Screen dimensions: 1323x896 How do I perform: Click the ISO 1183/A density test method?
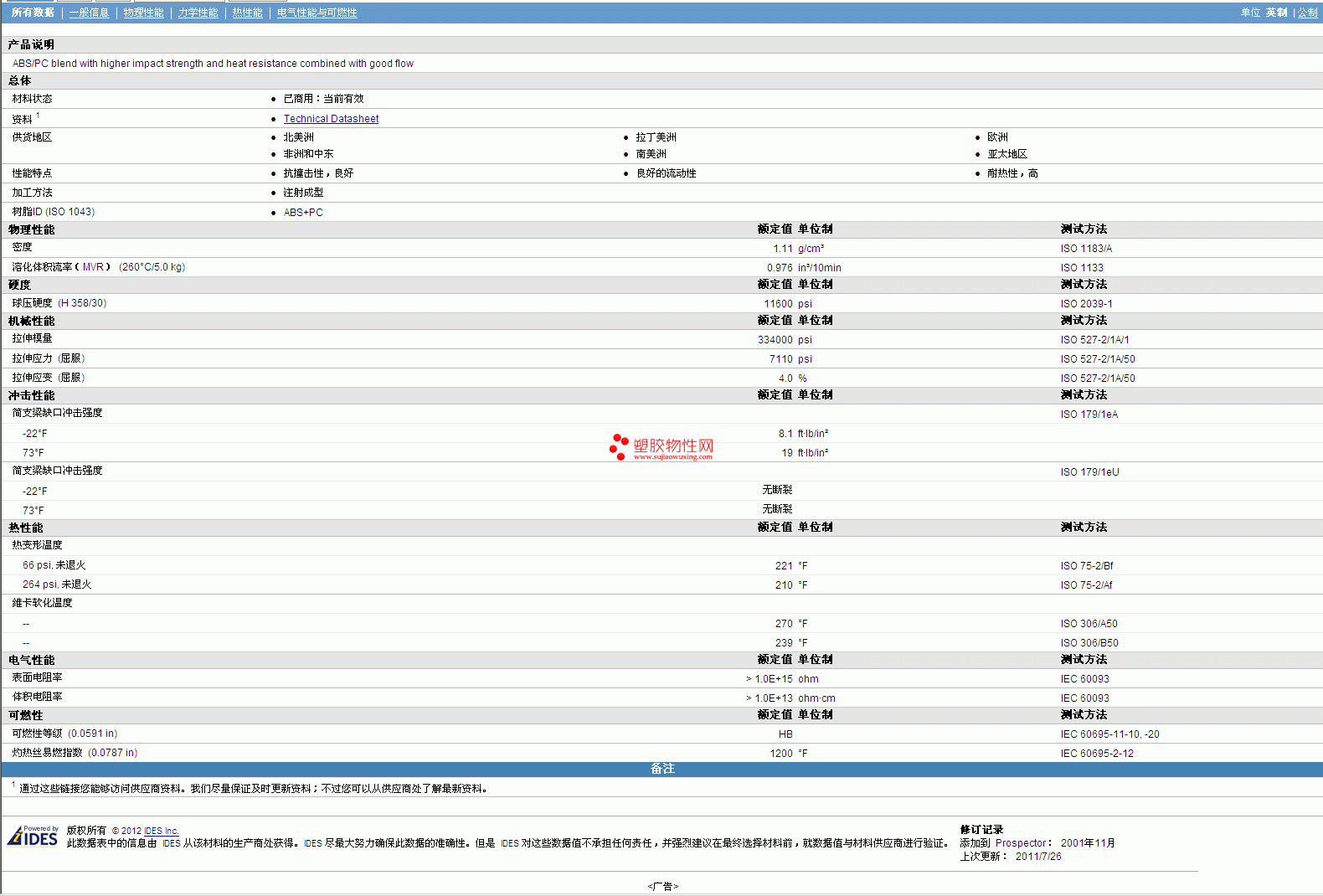(x=1086, y=249)
